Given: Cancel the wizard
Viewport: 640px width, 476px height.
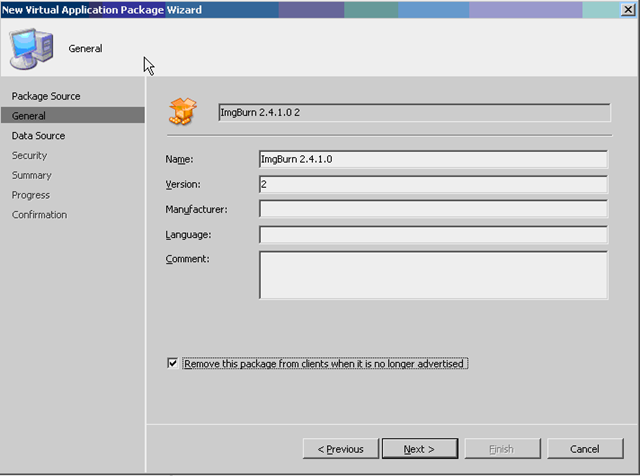Looking at the screenshot, I should 585,449.
